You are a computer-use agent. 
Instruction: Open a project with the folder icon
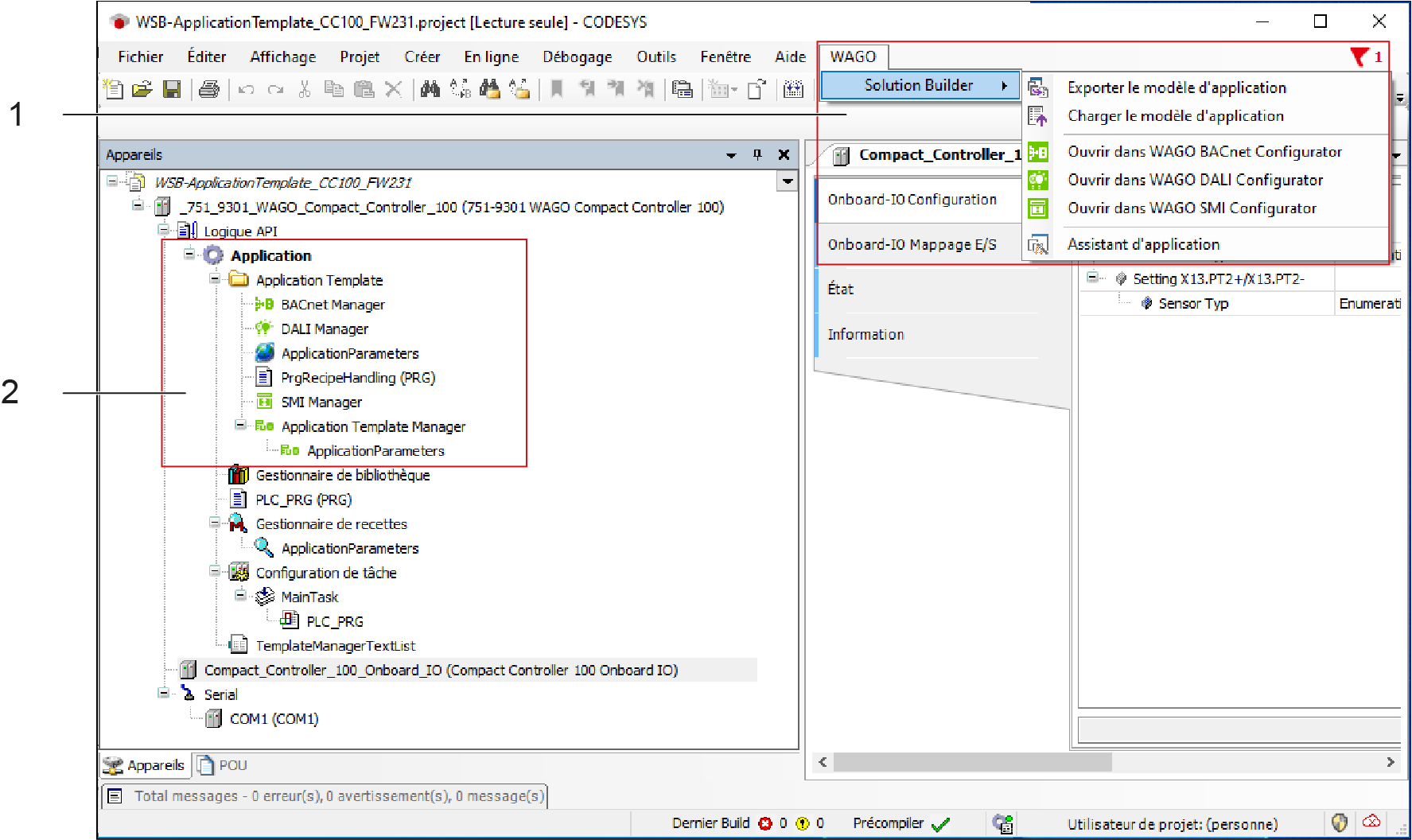(142, 89)
